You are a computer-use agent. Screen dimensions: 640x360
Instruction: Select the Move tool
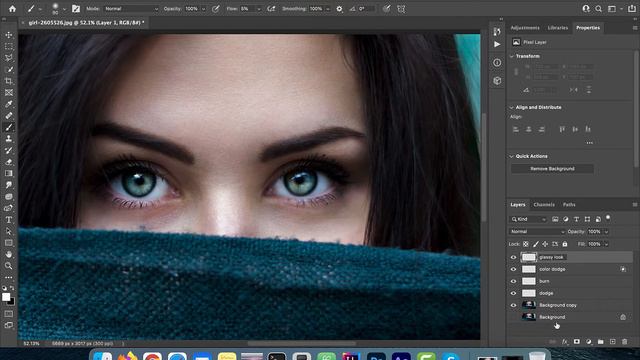pos(9,35)
